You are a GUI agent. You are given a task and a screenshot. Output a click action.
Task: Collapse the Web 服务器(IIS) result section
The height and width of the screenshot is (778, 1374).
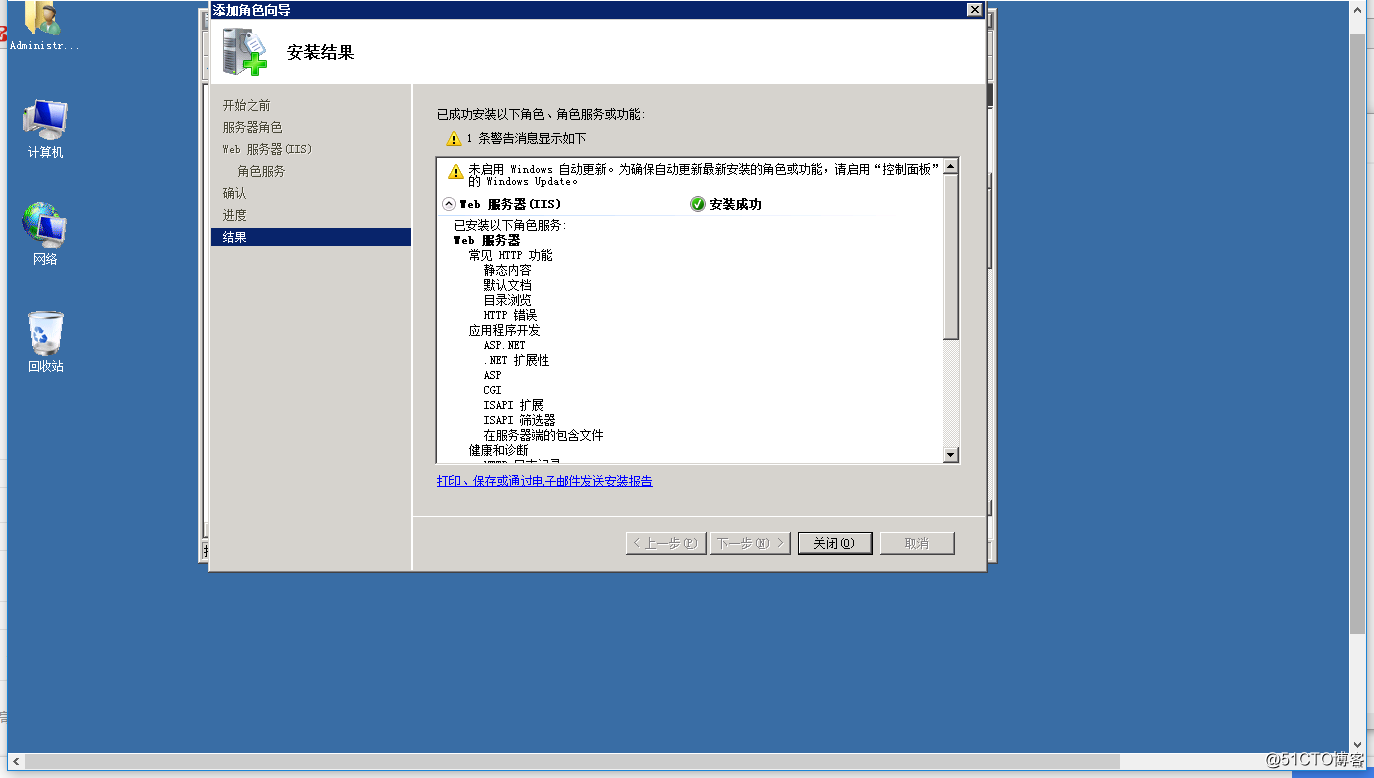[449, 204]
